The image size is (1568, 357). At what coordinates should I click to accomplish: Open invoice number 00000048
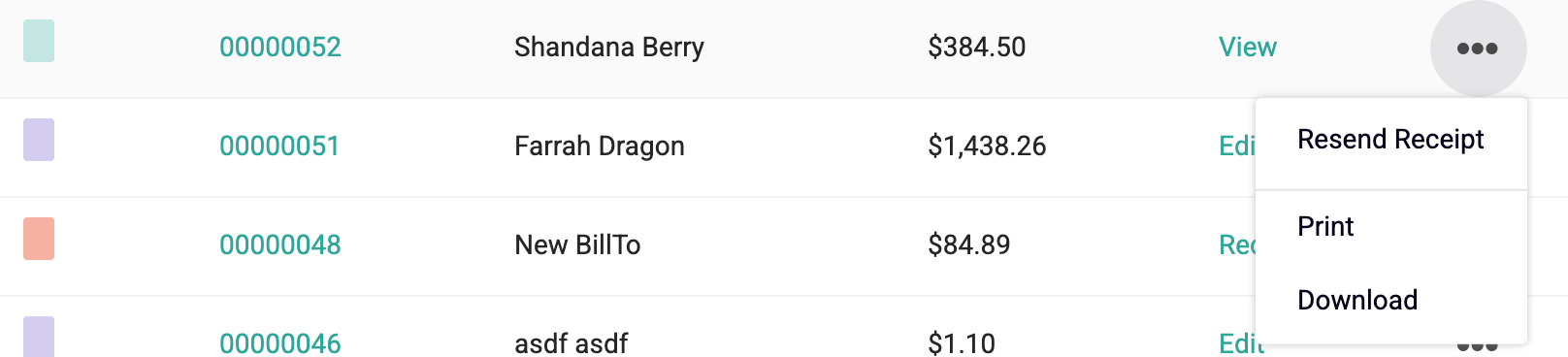pos(280,245)
